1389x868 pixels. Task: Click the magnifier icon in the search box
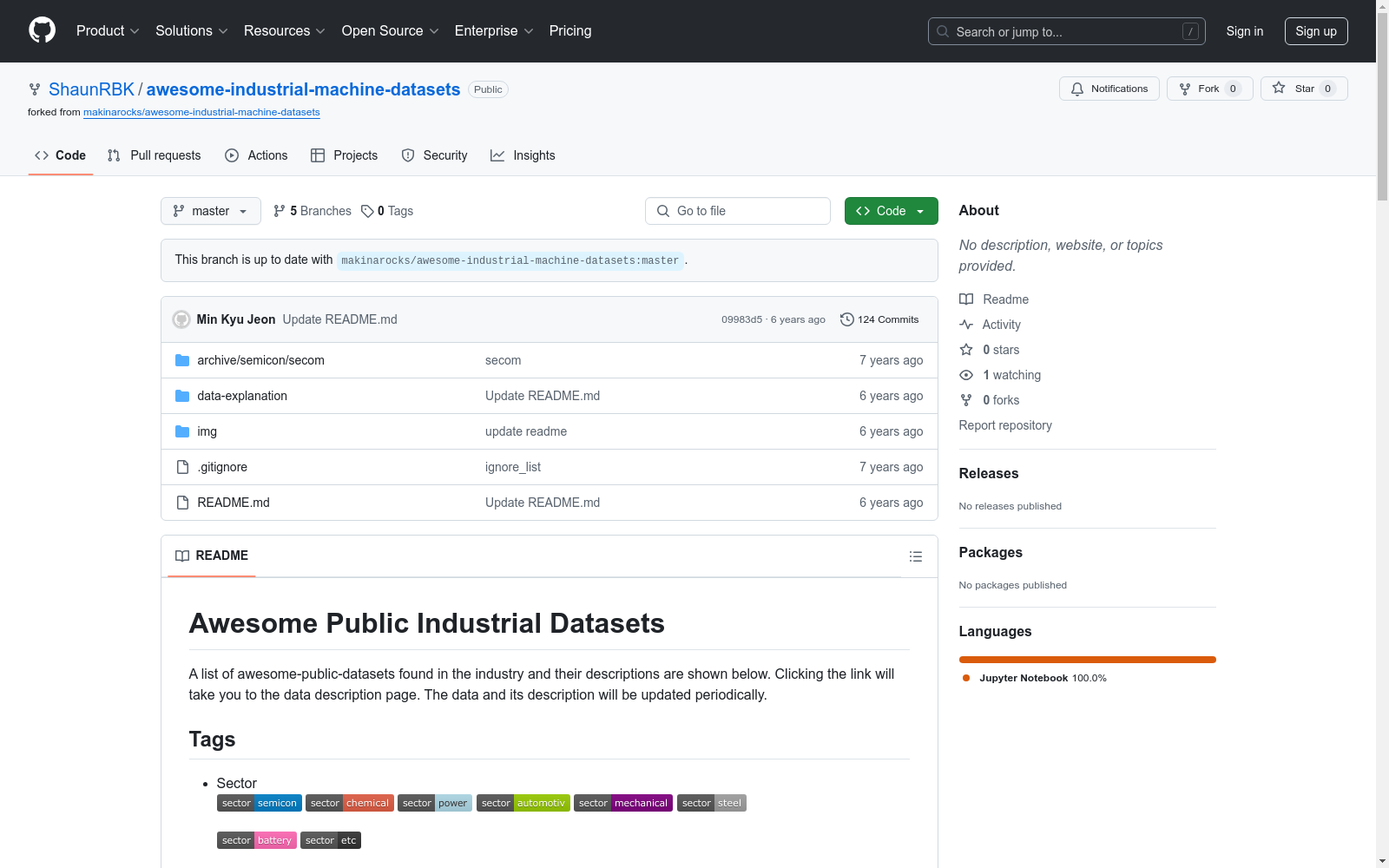coord(943,31)
